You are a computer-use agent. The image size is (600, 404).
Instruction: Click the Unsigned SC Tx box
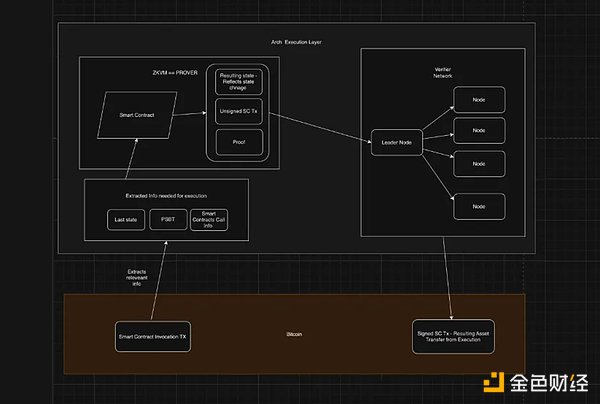(239, 112)
